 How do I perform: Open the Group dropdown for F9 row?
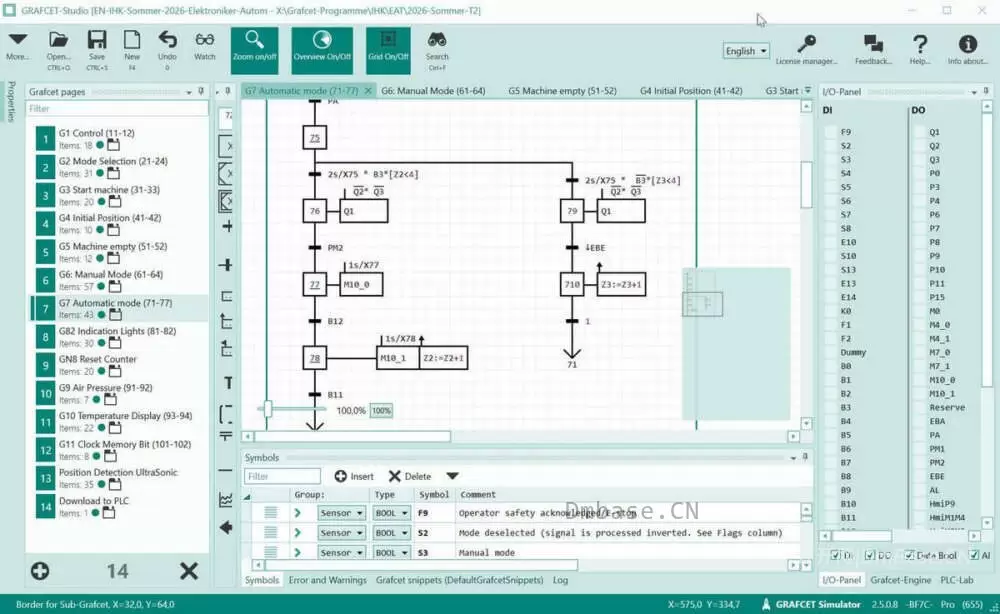point(341,513)
